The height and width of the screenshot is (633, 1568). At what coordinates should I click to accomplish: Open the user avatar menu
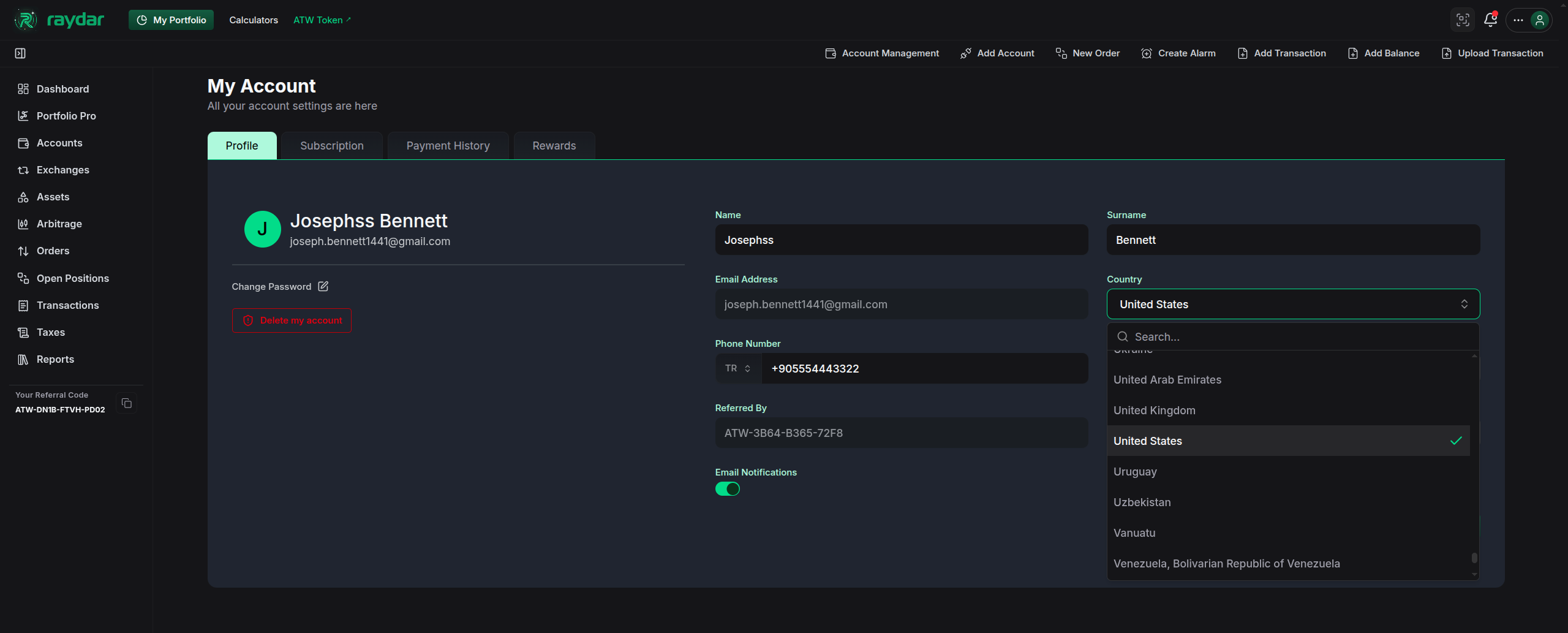[1539, 20]
